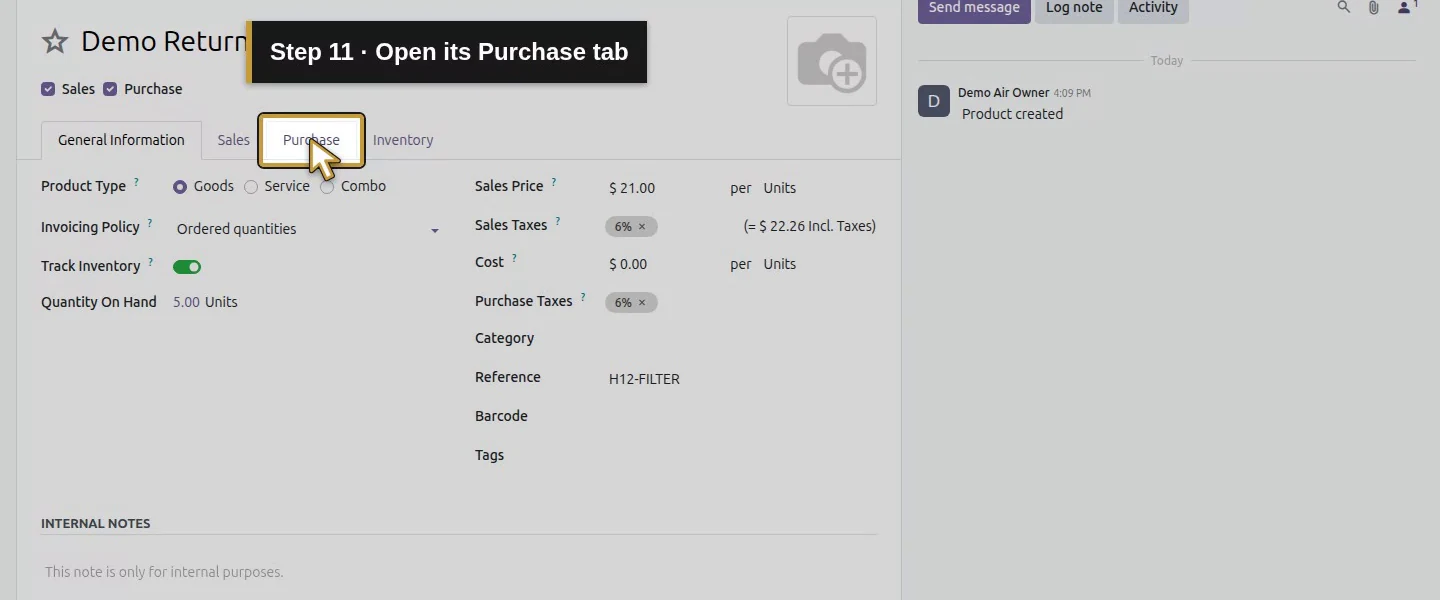Switch to General Information tab

[121, 140]
